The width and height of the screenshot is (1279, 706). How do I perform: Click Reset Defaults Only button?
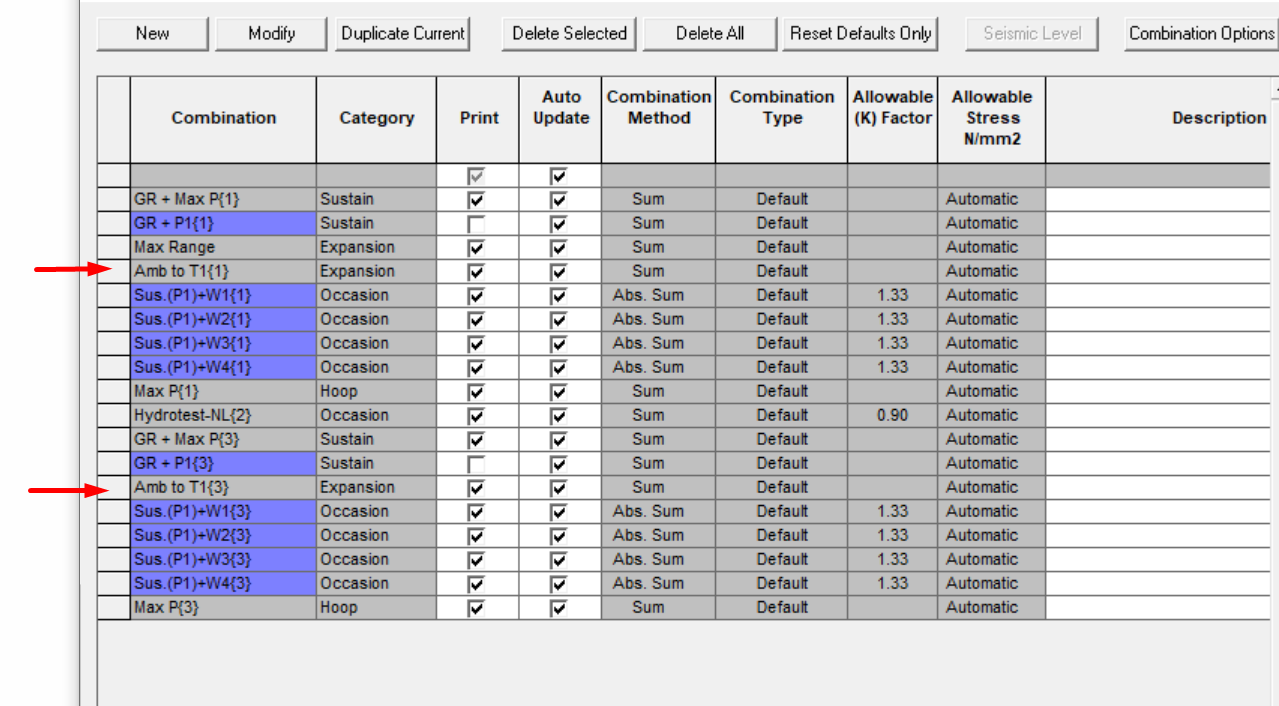[x=860, y=33]
